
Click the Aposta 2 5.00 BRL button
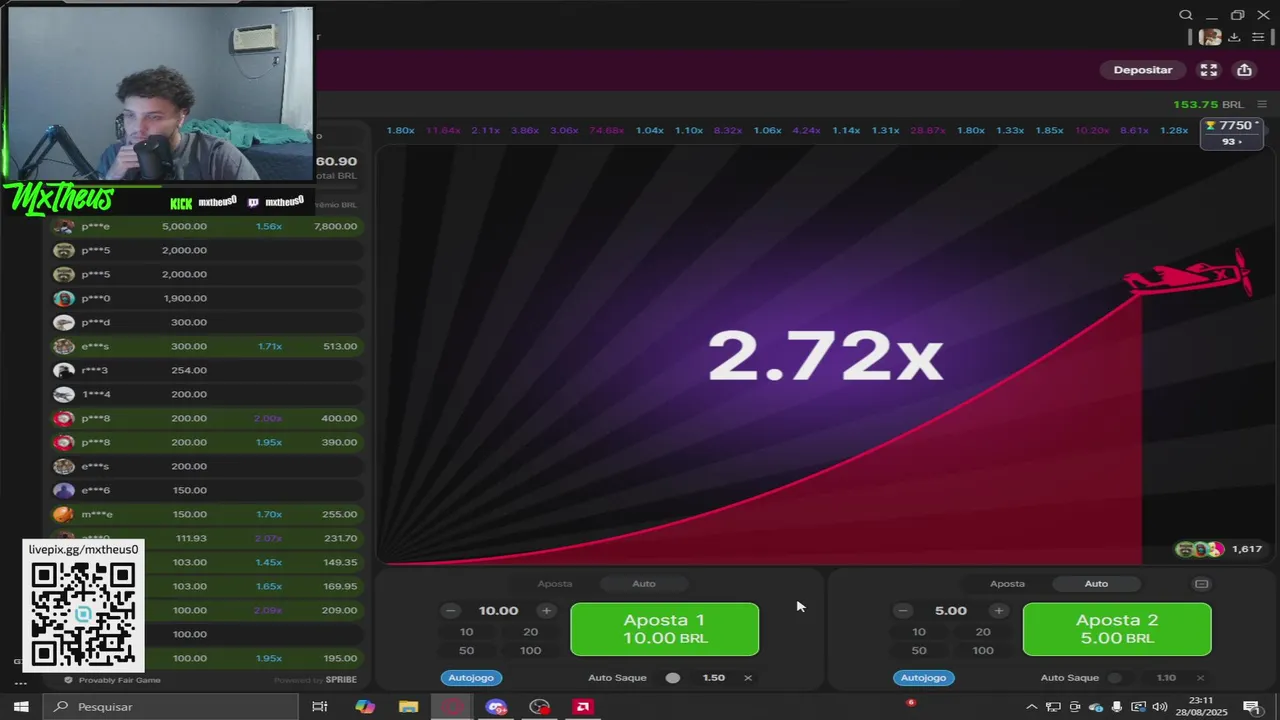[x=1117, y=629]
